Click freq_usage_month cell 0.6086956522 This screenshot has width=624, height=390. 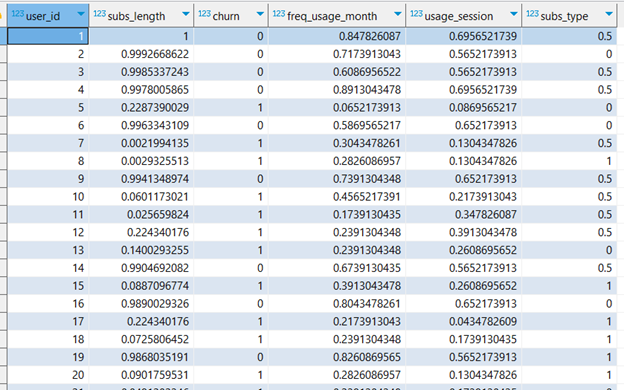(337, 72)
